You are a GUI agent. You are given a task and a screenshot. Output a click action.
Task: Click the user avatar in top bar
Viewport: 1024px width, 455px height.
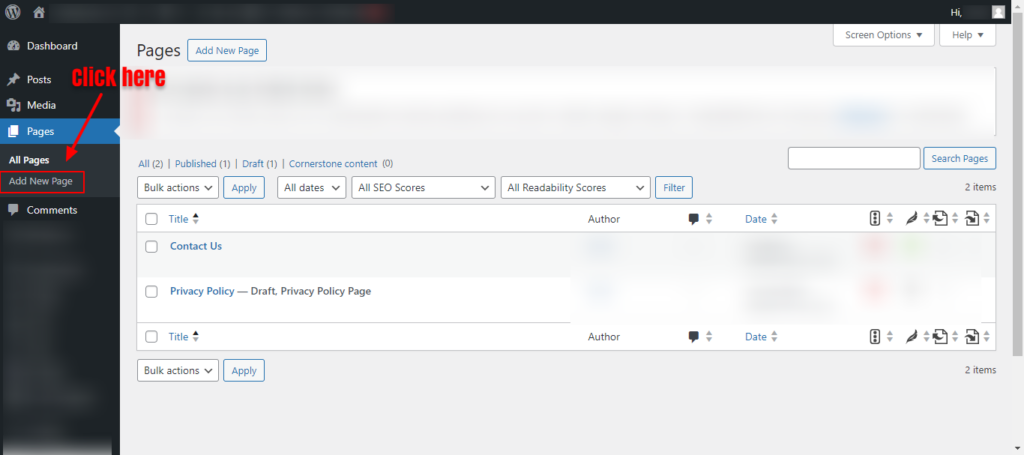[998, 12]
